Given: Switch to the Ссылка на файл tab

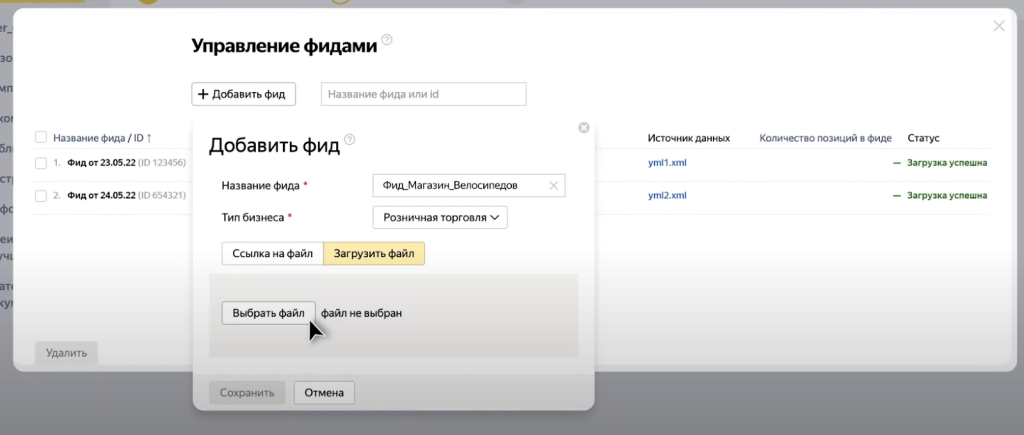Looking at the screenshot, I should point(272,253).
